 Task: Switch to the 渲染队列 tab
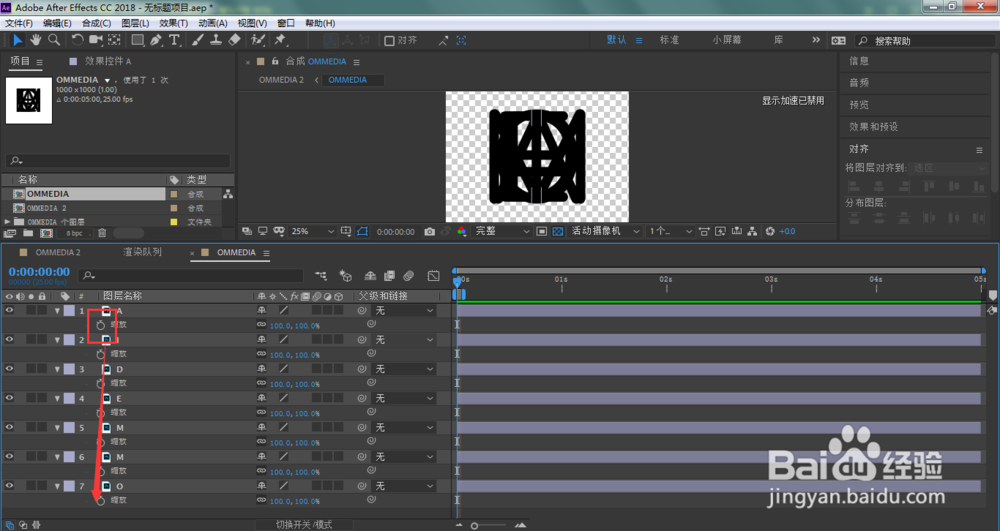pyautogui.click(x=142, y=252)
